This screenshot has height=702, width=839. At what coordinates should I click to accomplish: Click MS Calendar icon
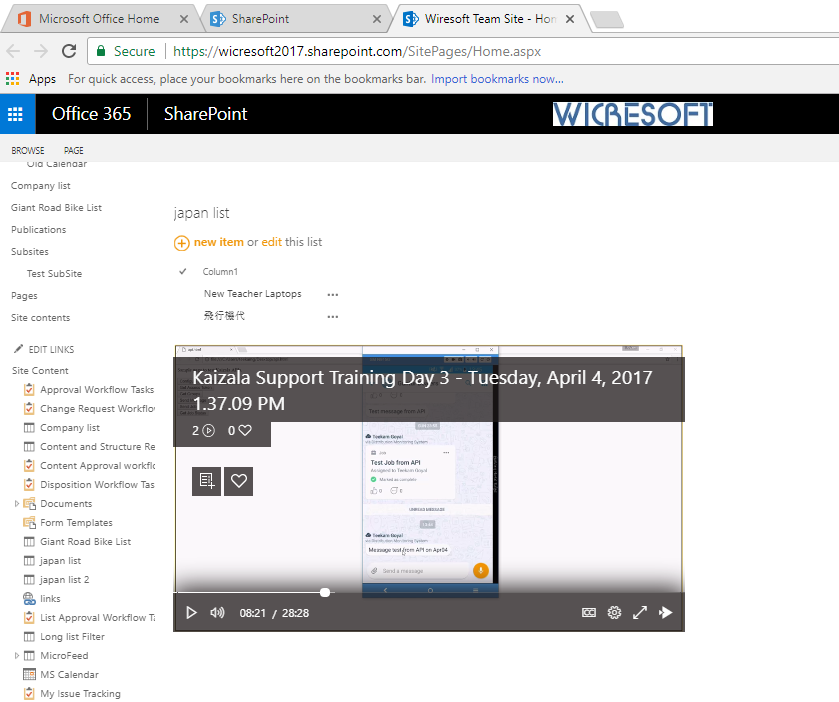click(x=29, y=675)
